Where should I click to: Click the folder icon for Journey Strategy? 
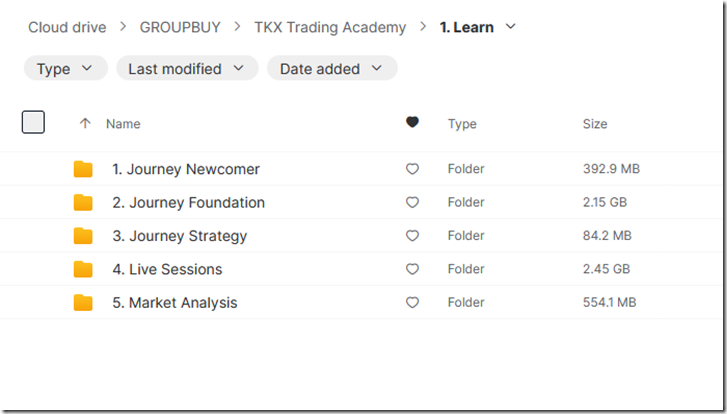click(x=83, y=236)
